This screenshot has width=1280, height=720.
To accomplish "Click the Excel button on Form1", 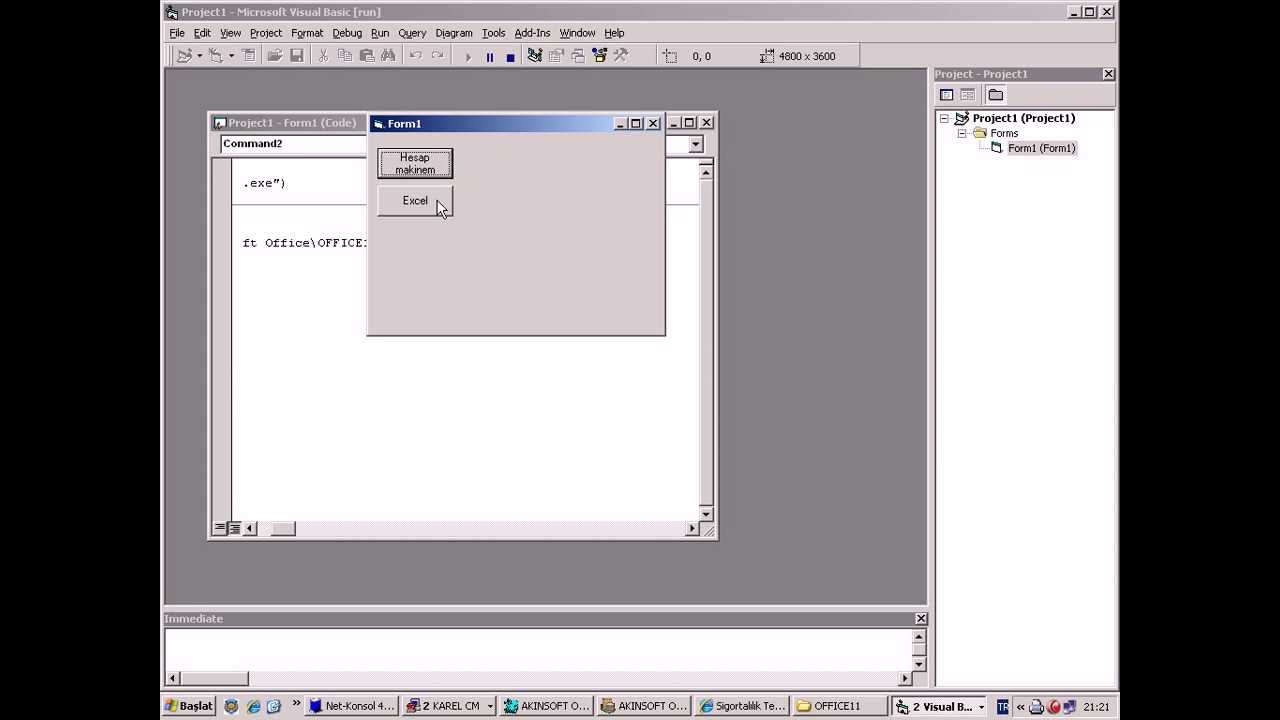I will (x=415, y=201).
